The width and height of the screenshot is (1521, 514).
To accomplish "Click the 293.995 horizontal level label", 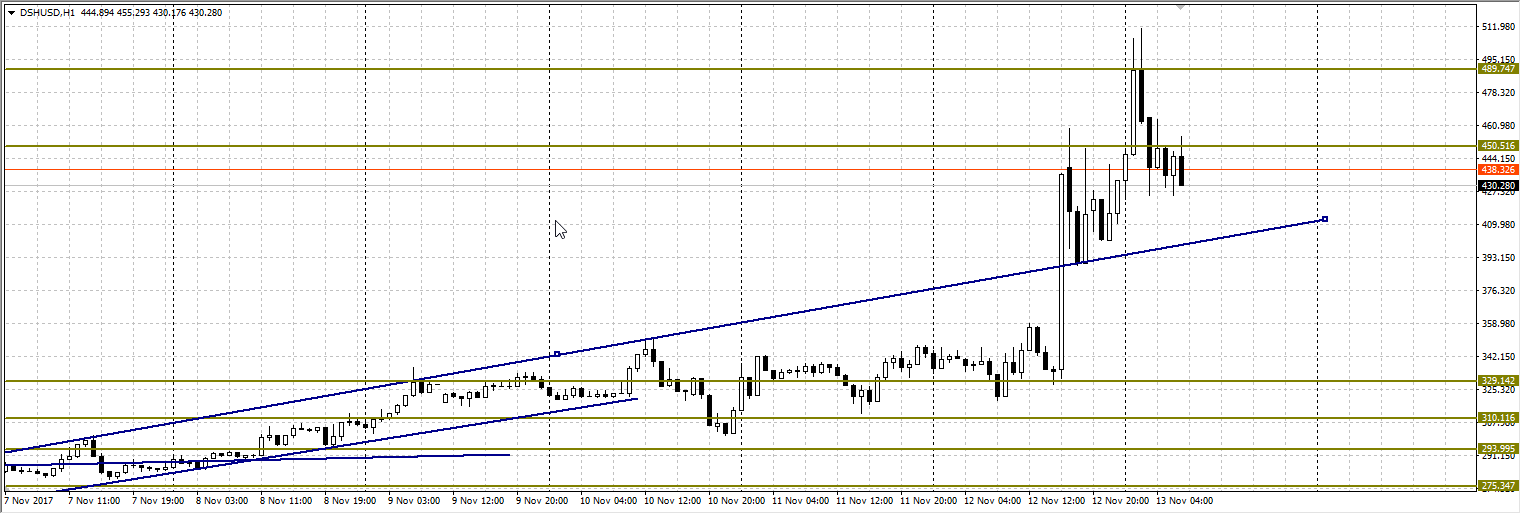I will pos(1498,449).
